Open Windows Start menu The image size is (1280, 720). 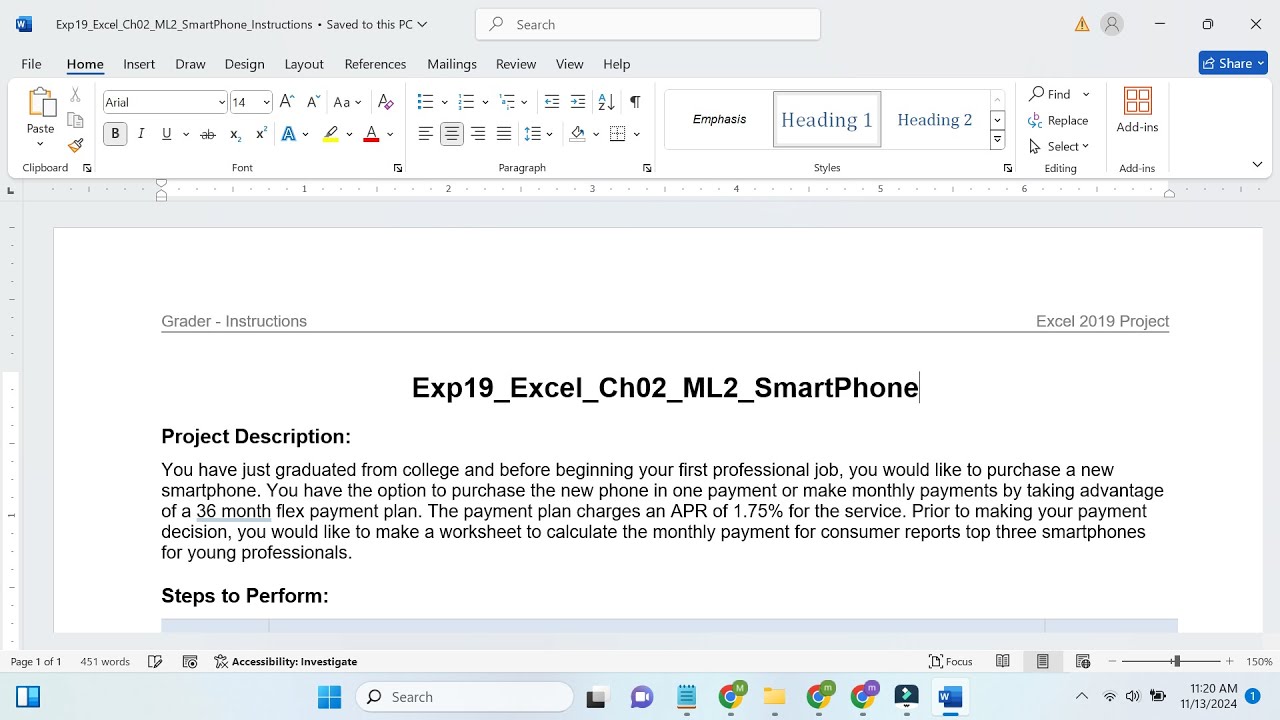click(x=329, y=697)
